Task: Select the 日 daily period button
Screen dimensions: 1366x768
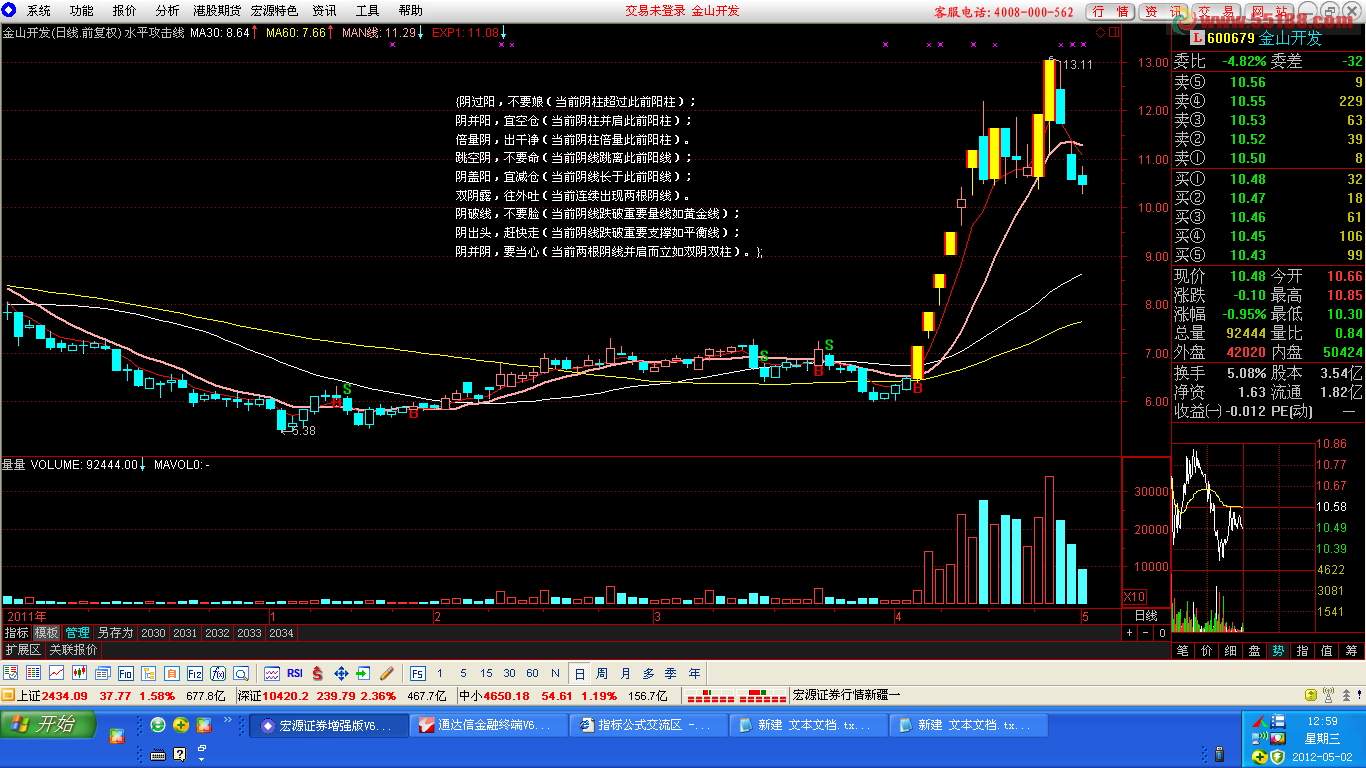Action: coord(579,673)
